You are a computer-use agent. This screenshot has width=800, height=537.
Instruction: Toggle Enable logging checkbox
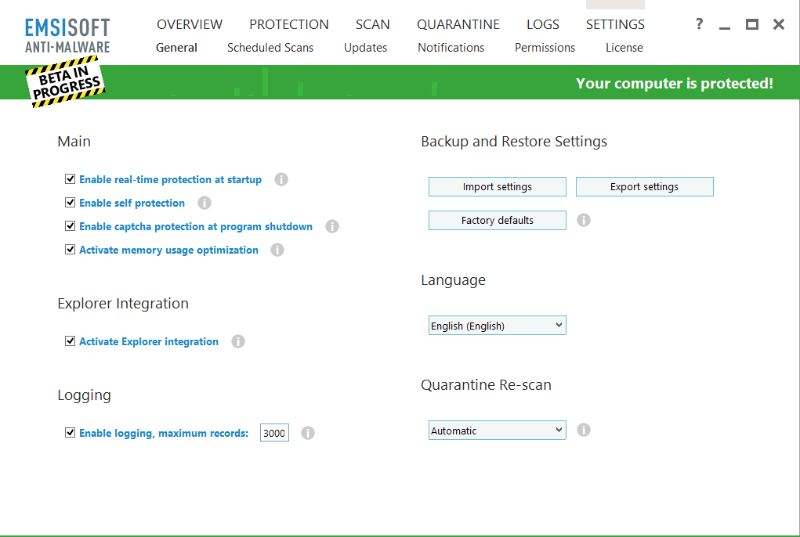click(x=70, y=433)
